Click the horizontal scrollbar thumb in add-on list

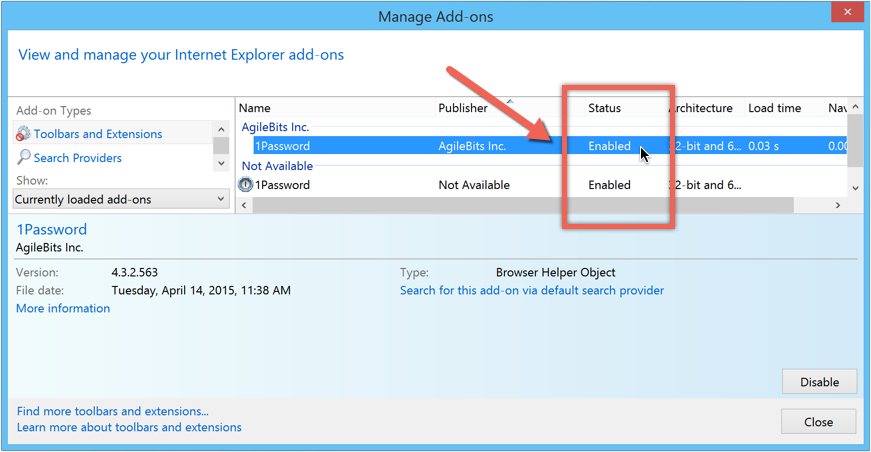[523, 205]
